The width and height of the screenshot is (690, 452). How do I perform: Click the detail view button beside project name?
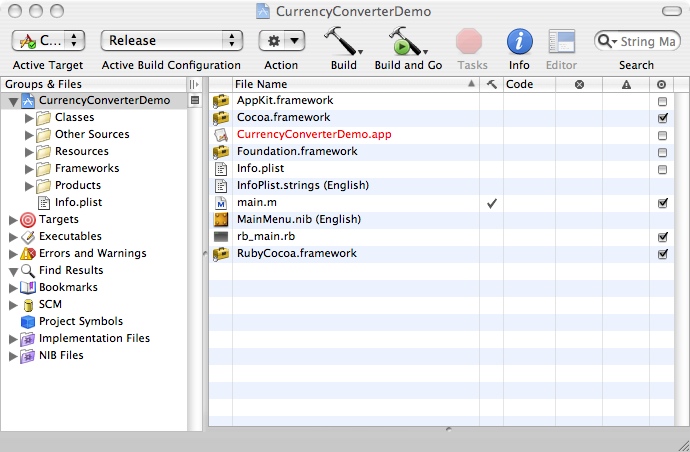coord(195,100)
